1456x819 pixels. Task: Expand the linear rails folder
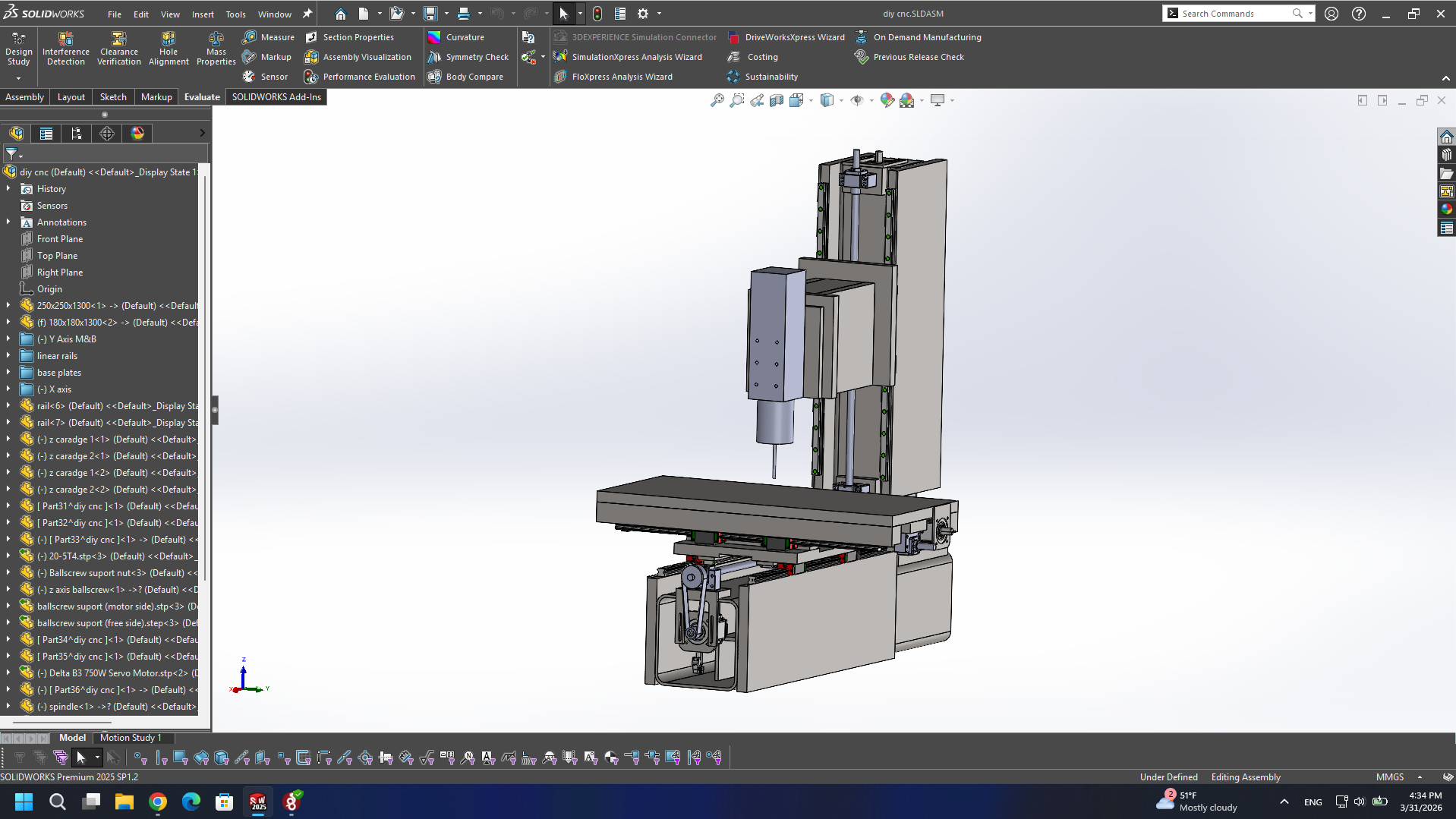[8, 356]
